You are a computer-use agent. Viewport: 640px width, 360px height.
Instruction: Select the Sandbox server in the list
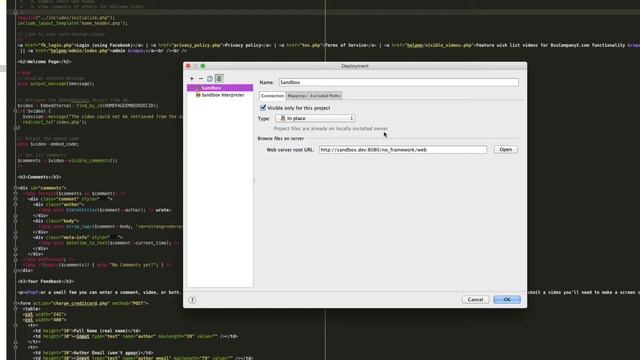click(x=220, y=88)
